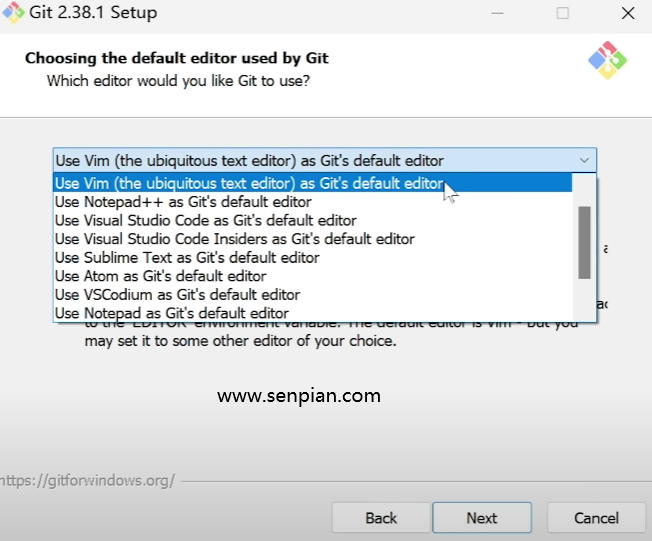Screen dimensions: 652x541
Task: Select Vim as Git's default editor option
Action: (x=249, y=183)
